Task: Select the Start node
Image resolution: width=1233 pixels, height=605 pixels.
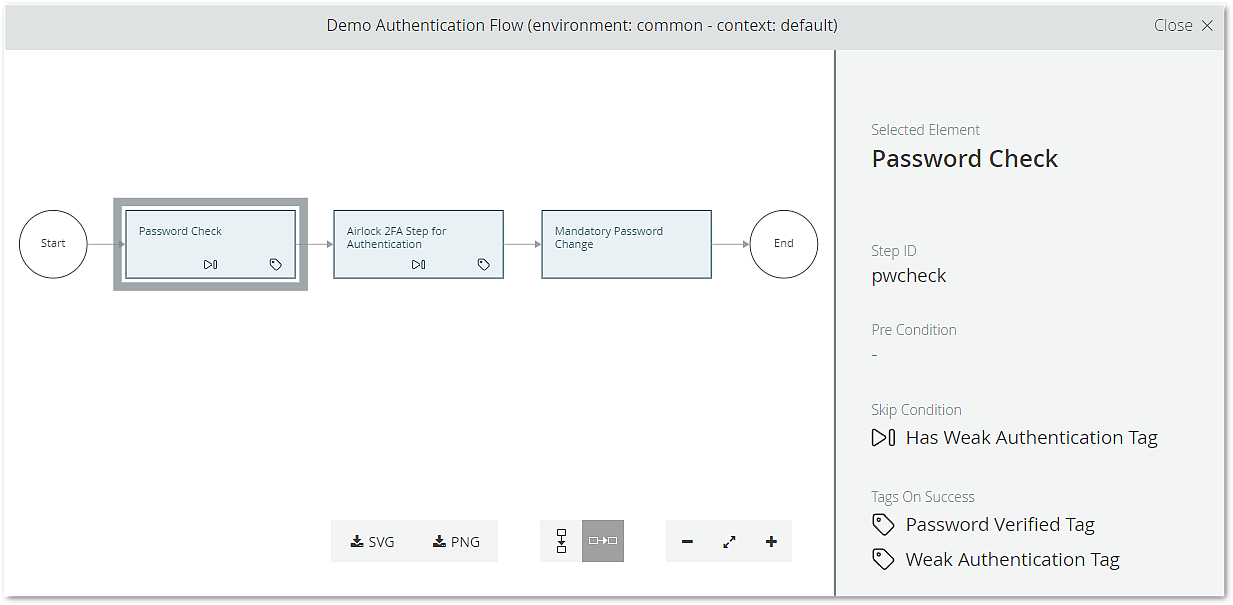Action: pyautogui.click(x=53, y=243)
